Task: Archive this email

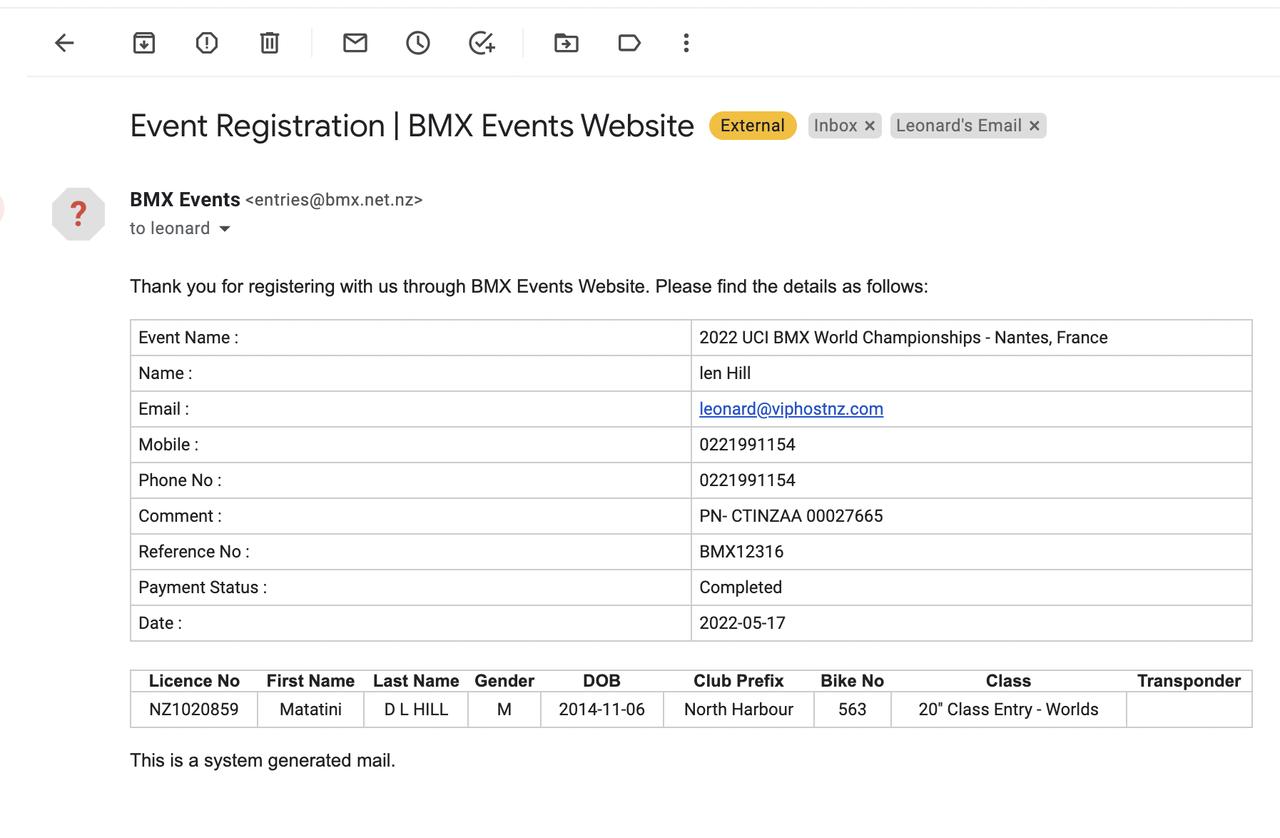Action: point(144,43)
